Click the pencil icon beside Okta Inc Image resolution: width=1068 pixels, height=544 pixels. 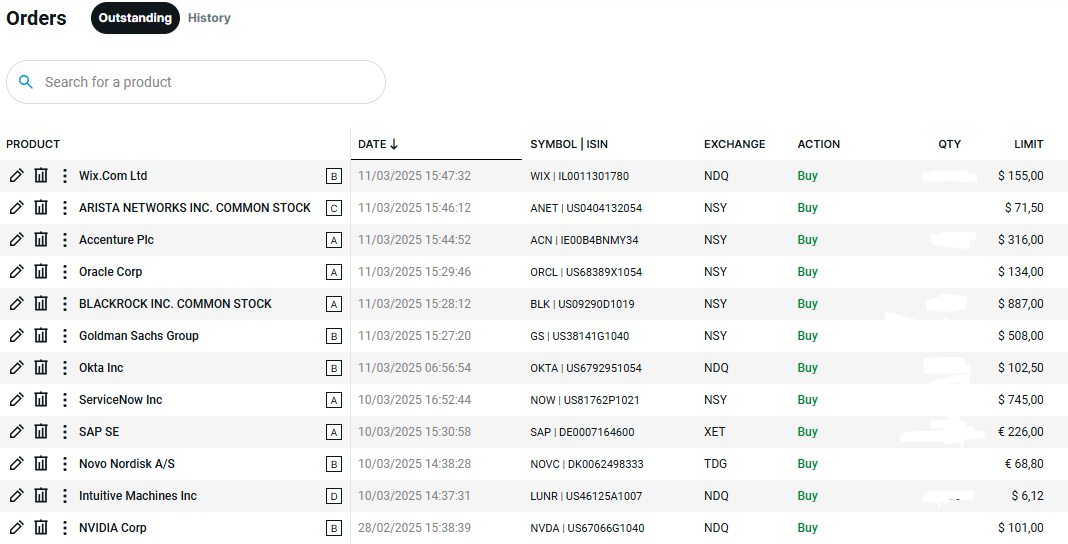(16, 368)
